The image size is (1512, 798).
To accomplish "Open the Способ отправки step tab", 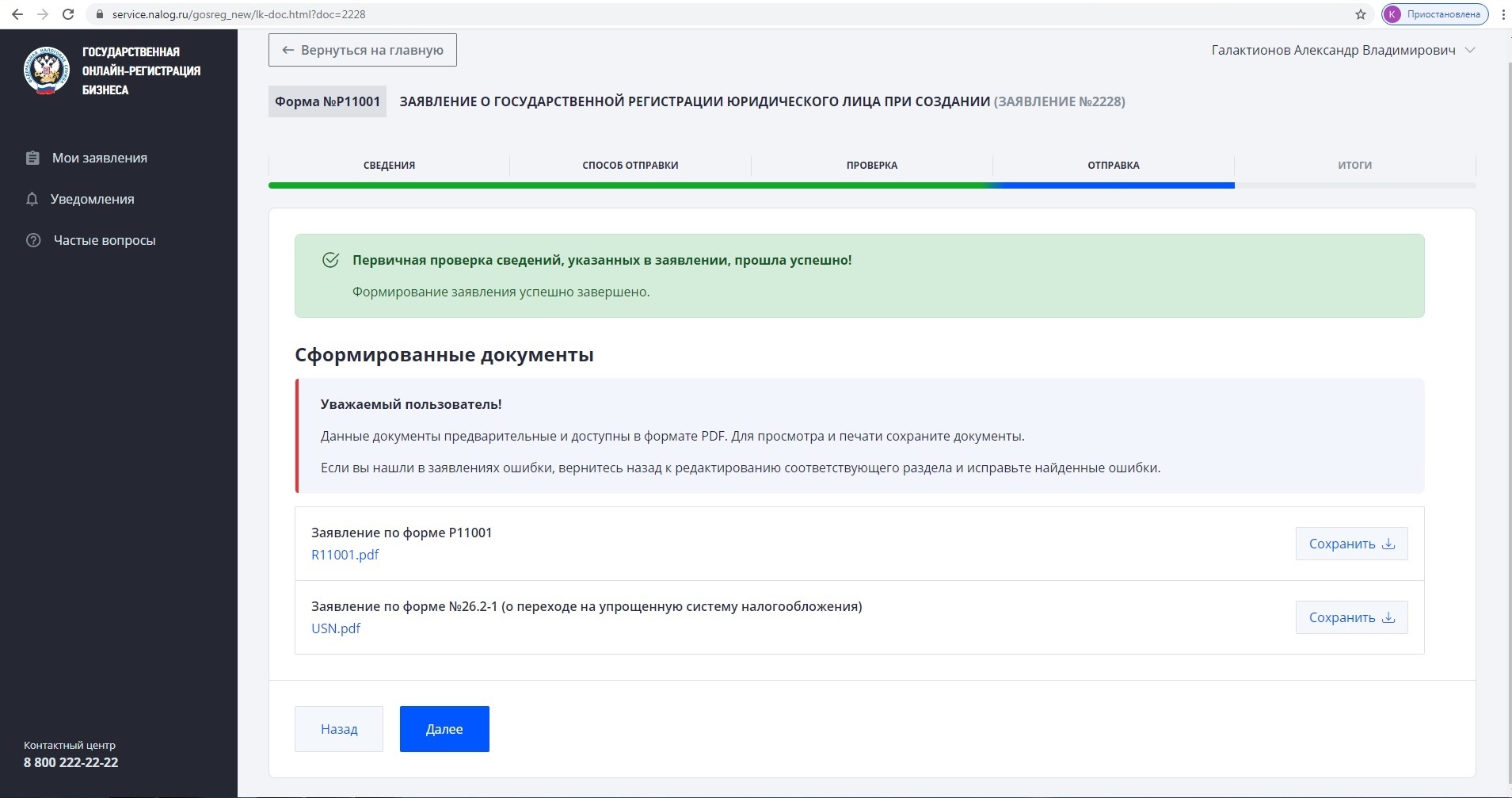I will (630, 165).
